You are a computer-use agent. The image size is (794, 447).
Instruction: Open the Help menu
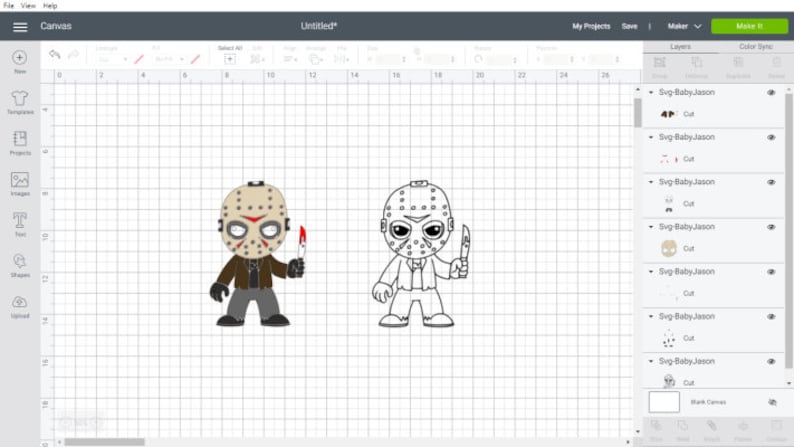tap(50, 6)
